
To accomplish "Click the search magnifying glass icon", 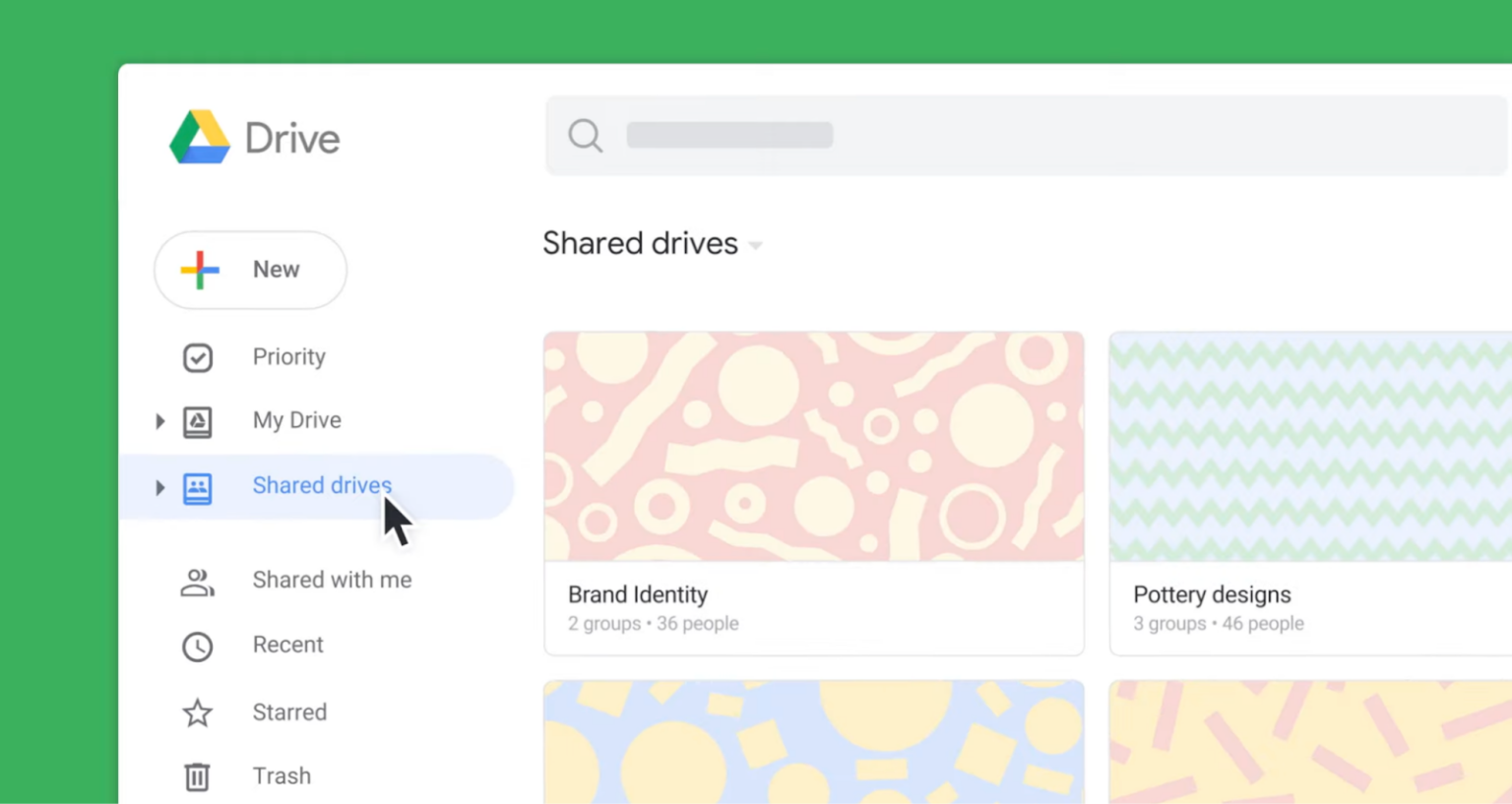I will click(585, 135).
